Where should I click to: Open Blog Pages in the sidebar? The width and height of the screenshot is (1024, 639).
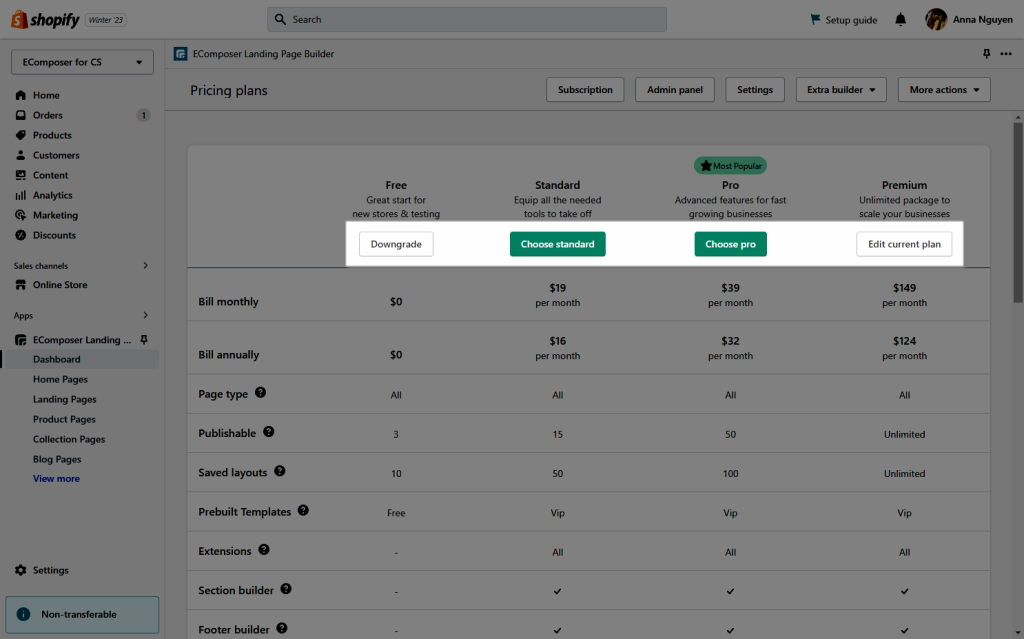[x=57, y=459]
